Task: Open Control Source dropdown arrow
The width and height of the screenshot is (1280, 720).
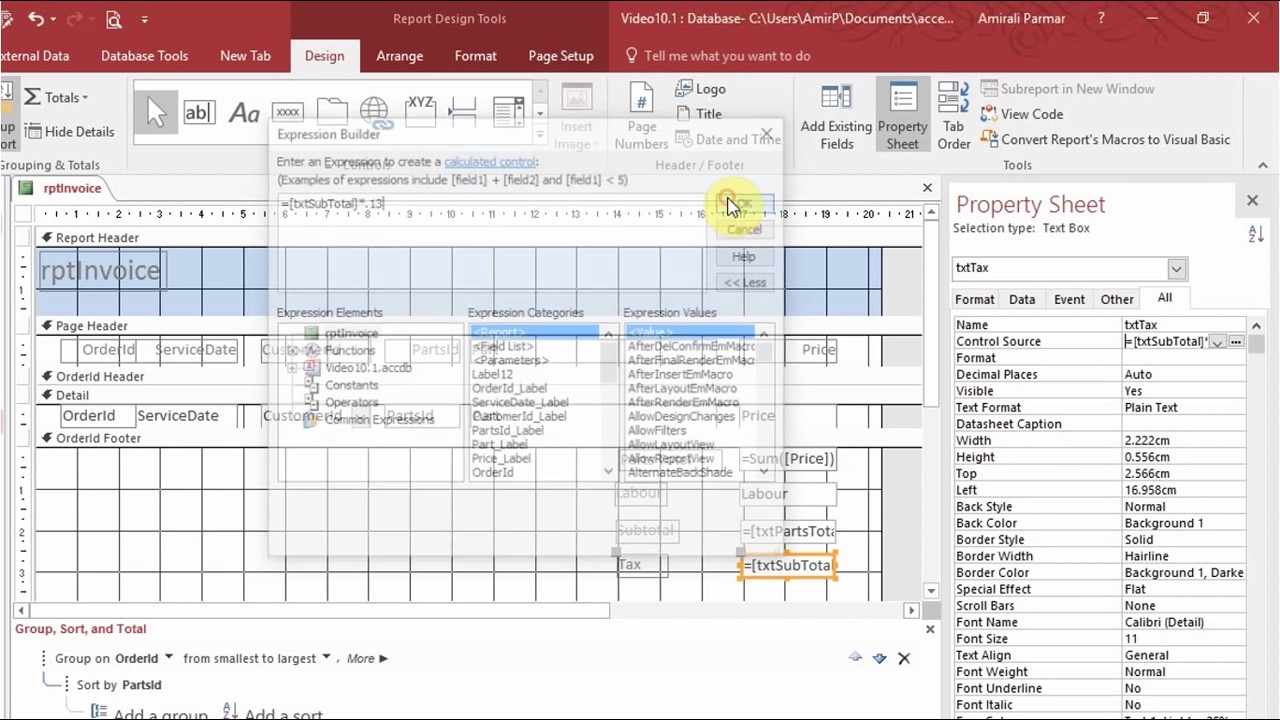Action: pyautogui.click(x=1217, y=342)
